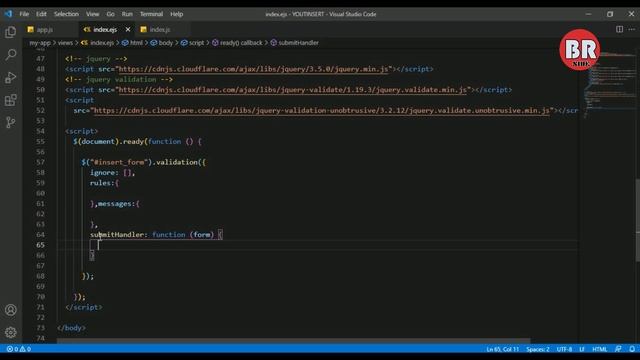640x360 pixels.
Task: Switch to the app.js tab
Action: 45,29
